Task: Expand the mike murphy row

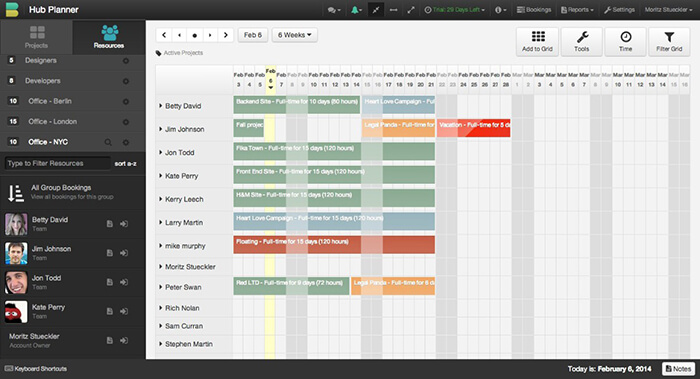Action: click(x=160, y=246)
